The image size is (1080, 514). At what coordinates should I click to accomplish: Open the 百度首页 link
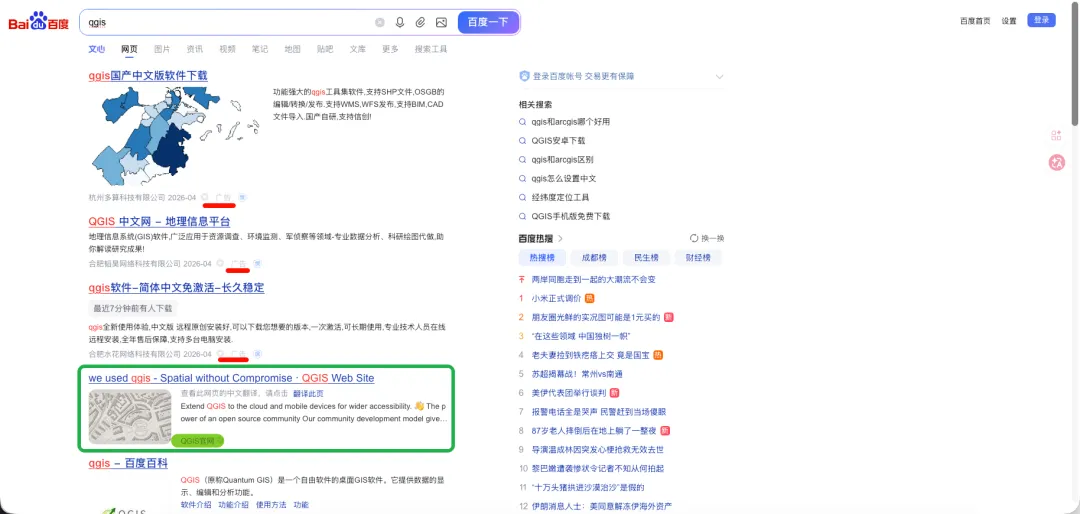(975, 21)
